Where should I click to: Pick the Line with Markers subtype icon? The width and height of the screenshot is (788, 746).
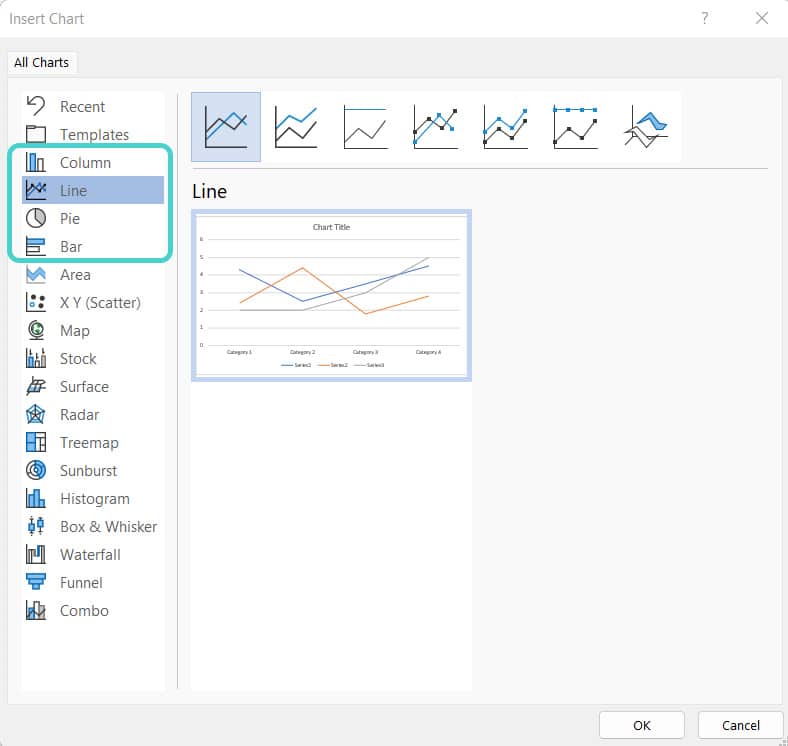coord(435,127)
